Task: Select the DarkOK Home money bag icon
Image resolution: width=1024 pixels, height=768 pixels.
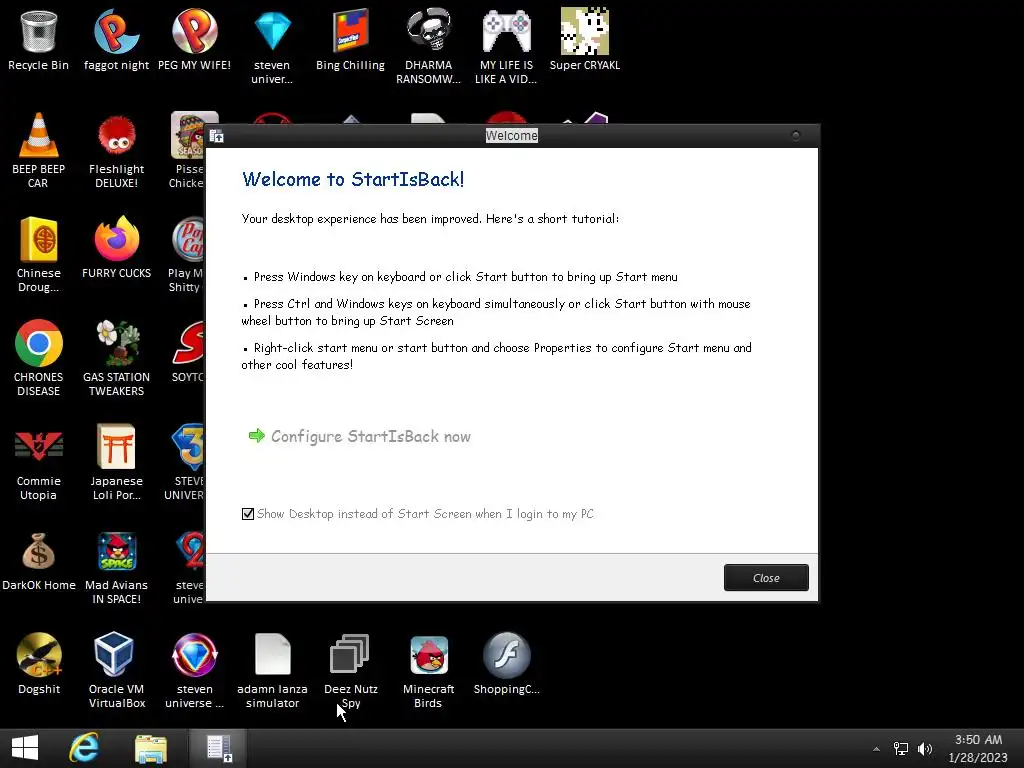Action: [x=39, y=562]
